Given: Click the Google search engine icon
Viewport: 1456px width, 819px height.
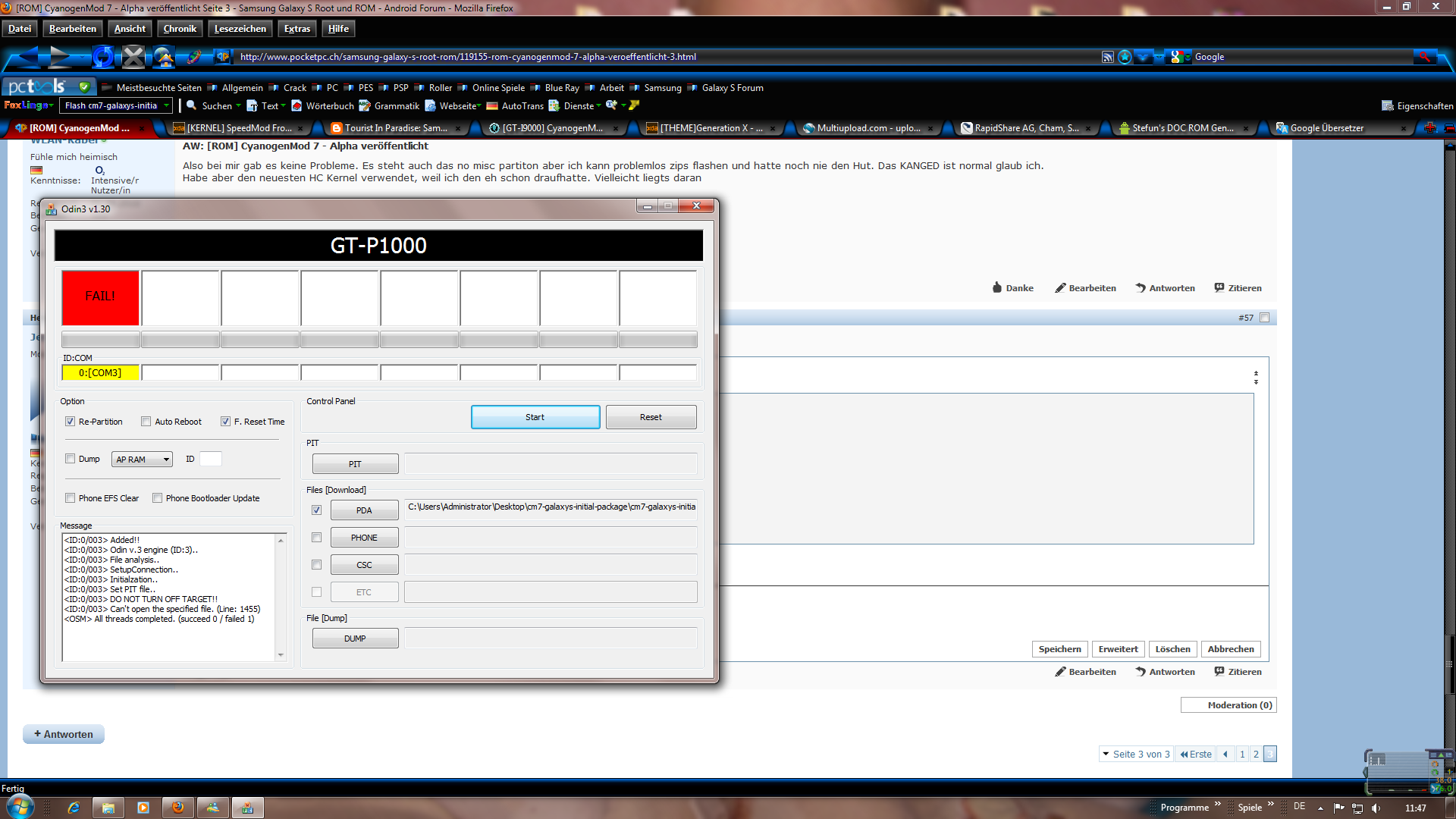Looking at the screenshot, I should (x=1176, y=57).
